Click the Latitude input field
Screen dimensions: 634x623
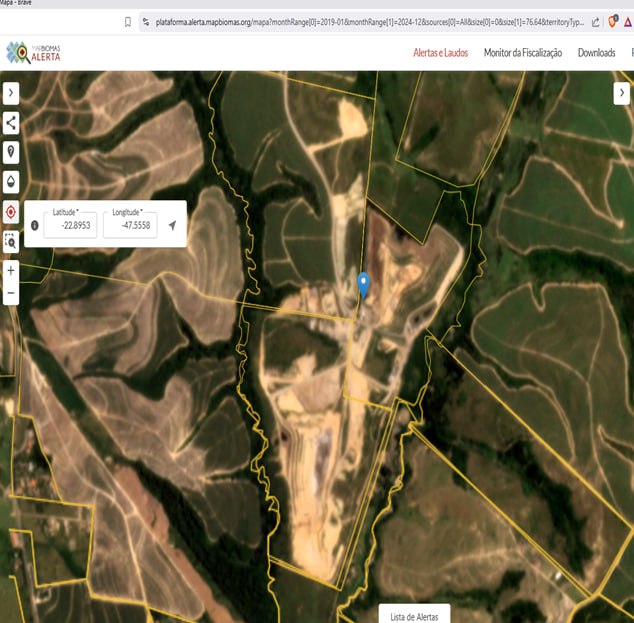(x=71, y=226)
